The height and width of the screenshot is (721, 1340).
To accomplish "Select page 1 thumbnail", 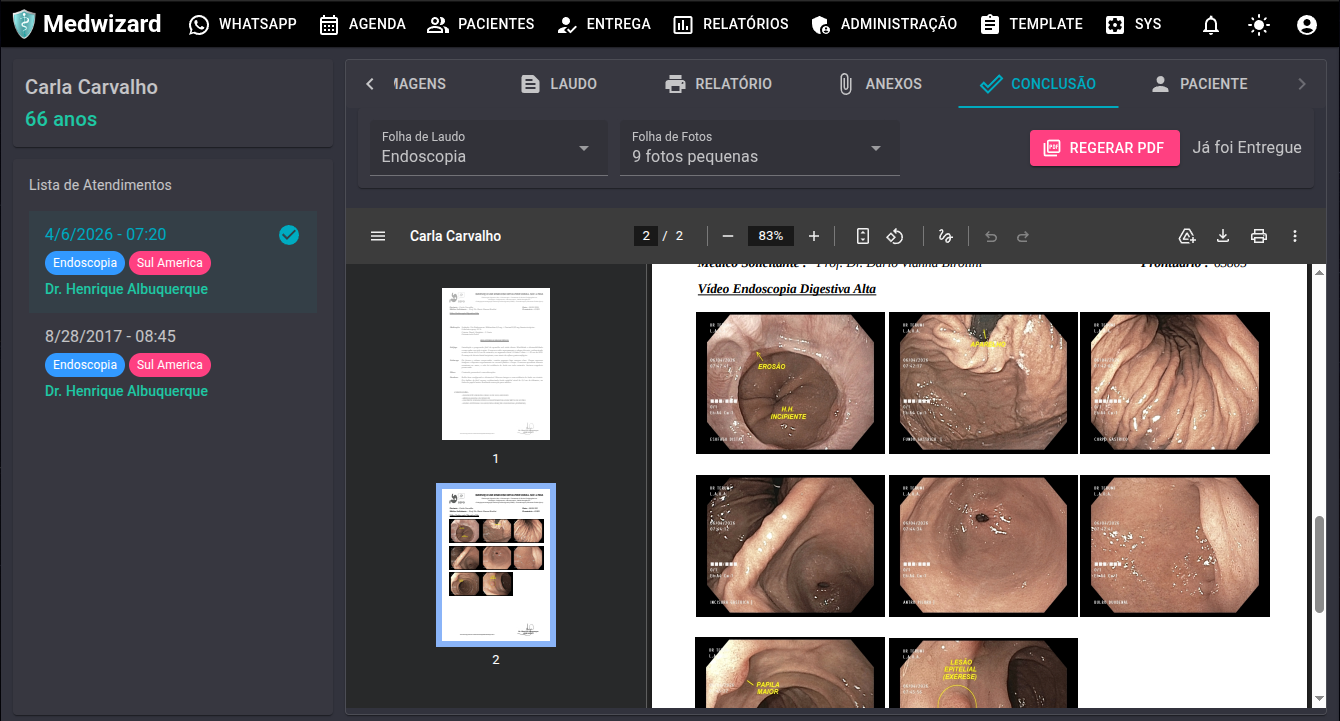I will coord(496,364).
